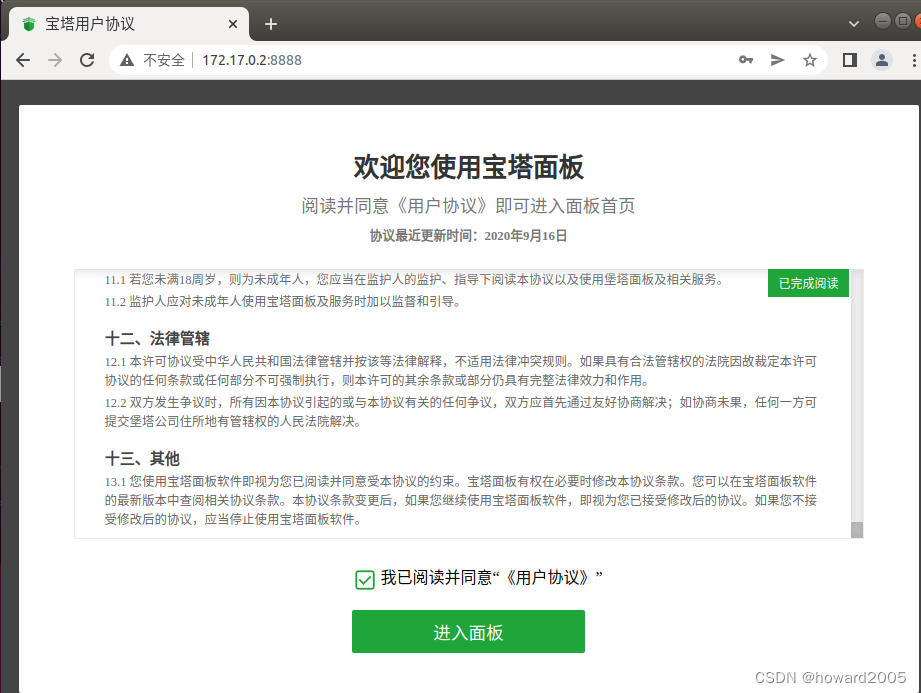Click clause 11.2 监护人 text

283,302
